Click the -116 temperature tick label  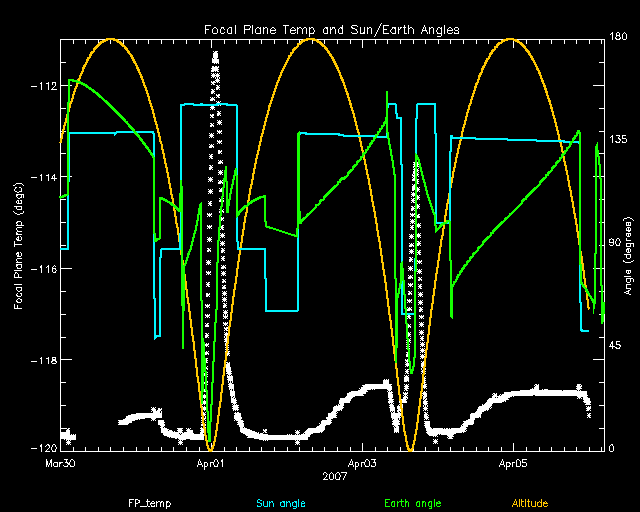[x=44, y=269]
